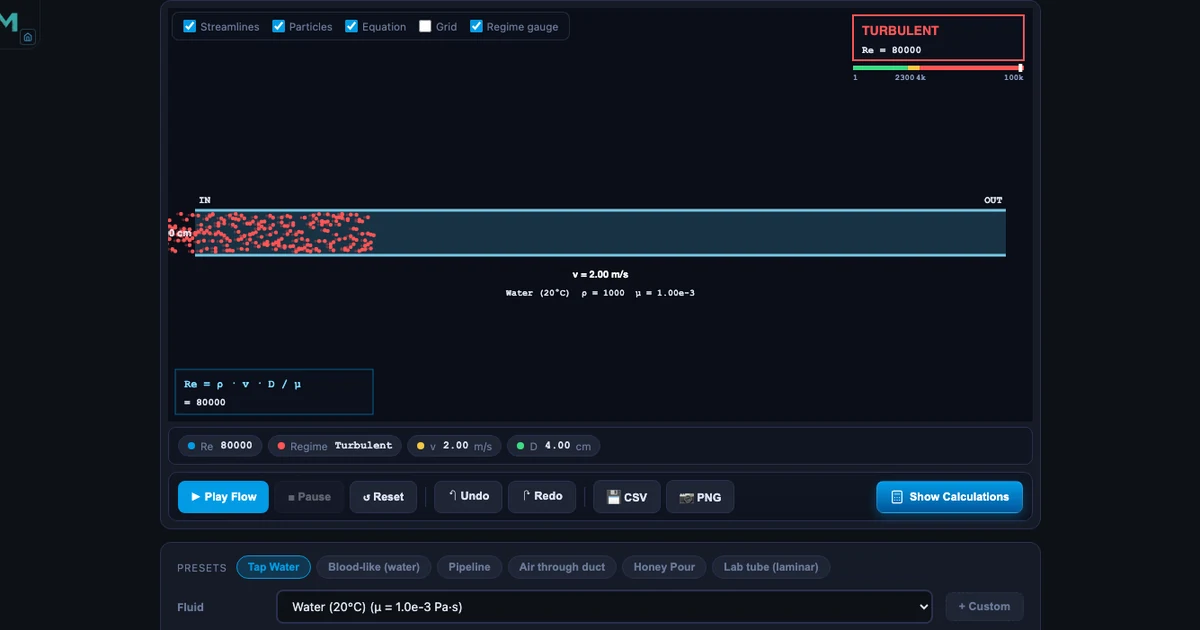
Task: Reset the flow simulation
Action: [x=383, y=497]
